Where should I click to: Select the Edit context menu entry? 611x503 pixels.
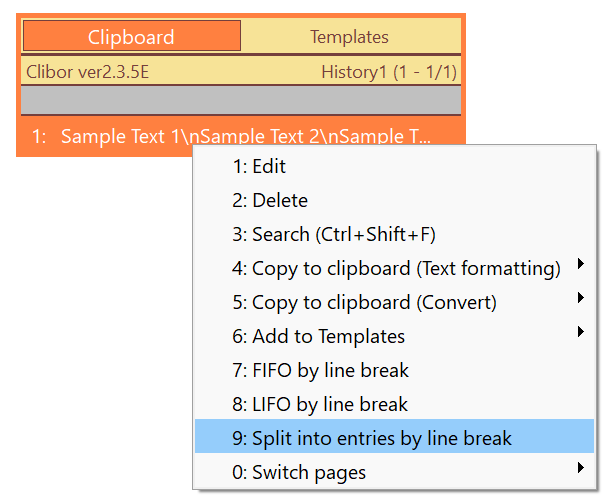tap(394, 166)
